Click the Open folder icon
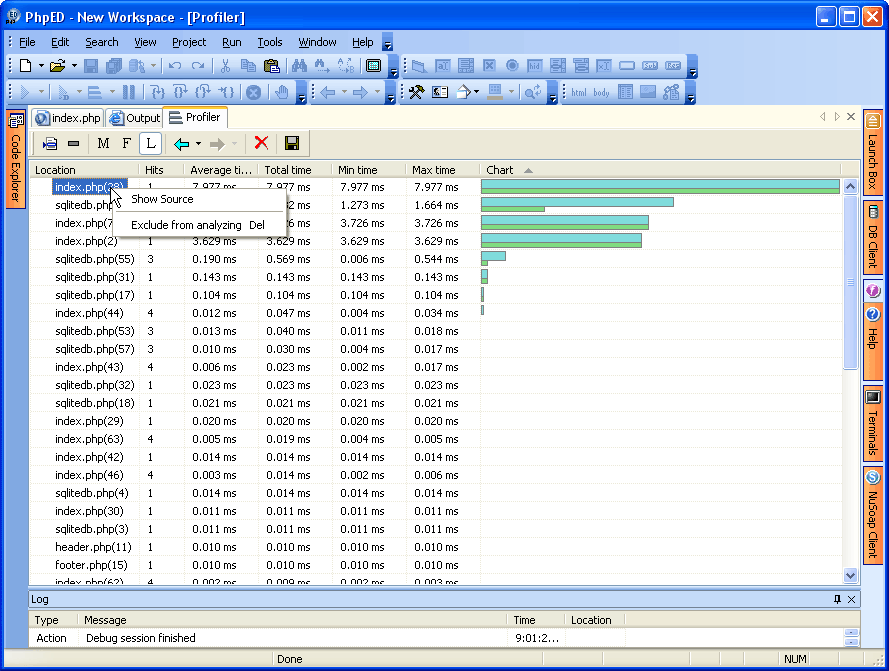 (57, 66)
